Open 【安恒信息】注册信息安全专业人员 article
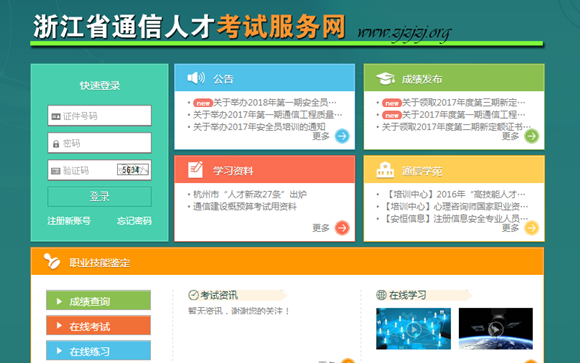The width and height of the screenshot is (580, 363). pos(455,219)
